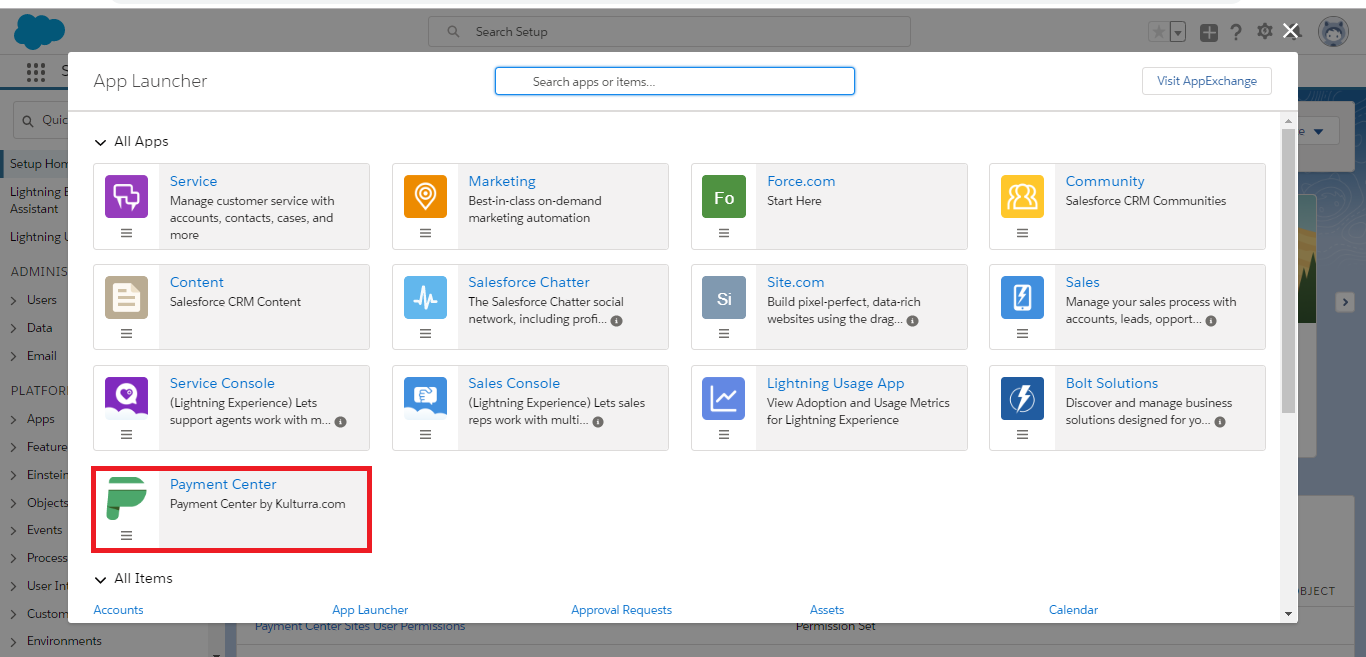Click the drag handle on Service tile
The image size is (1366, 657).
(x=126, y=233)
